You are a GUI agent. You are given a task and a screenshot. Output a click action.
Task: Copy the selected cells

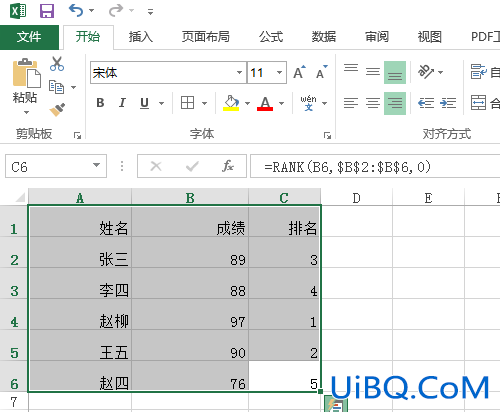(56, 87)
